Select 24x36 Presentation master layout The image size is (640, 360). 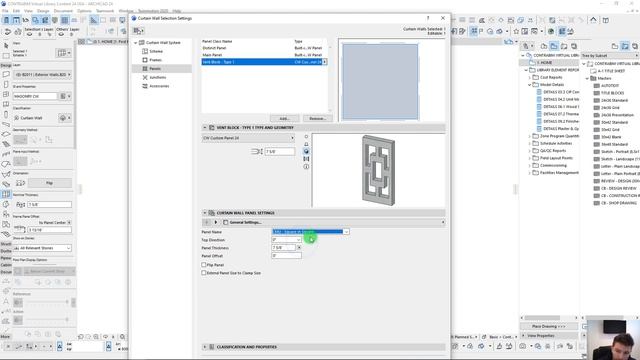pyautogui.click(x=614, y=115)
